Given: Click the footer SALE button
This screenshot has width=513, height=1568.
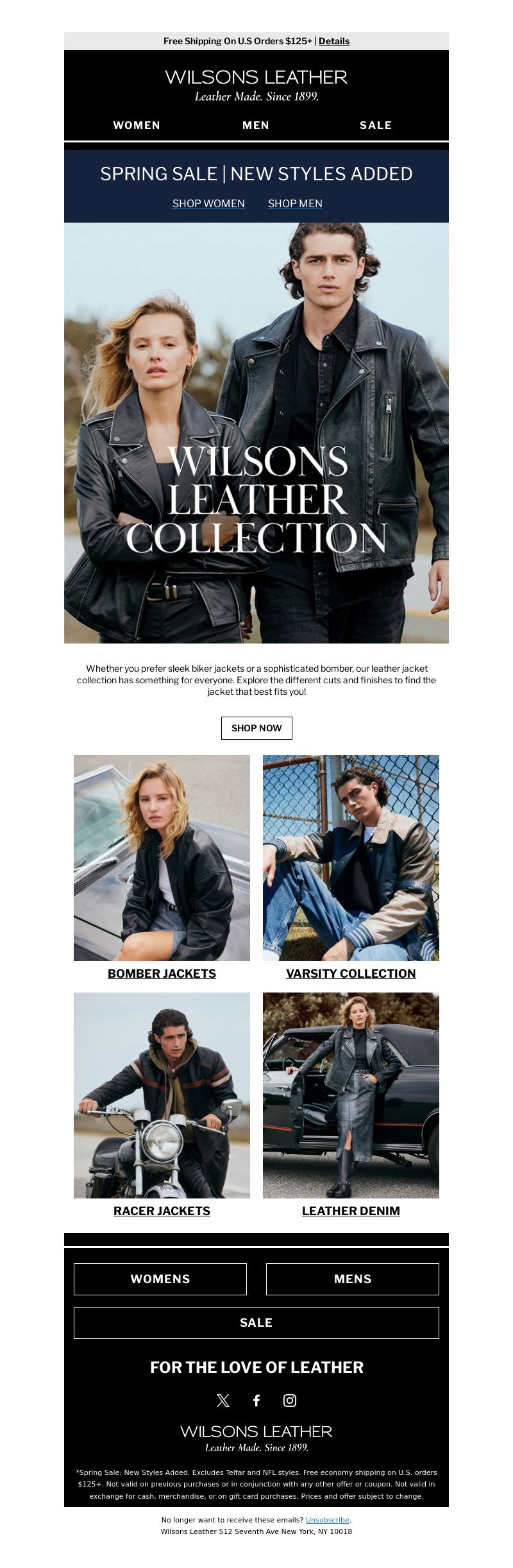Looking at the screenshot, I should pyautogui.click(x=256, y=1323).
